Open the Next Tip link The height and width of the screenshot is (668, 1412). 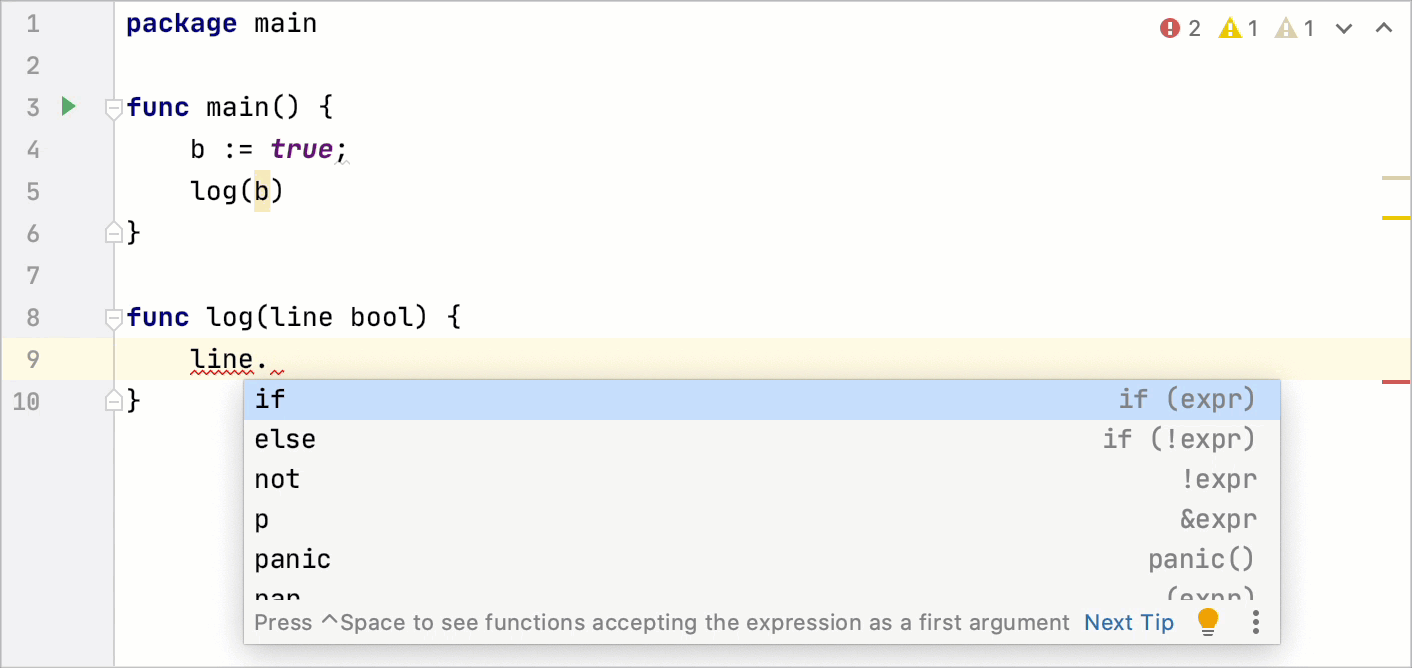tap(1128, 621)
